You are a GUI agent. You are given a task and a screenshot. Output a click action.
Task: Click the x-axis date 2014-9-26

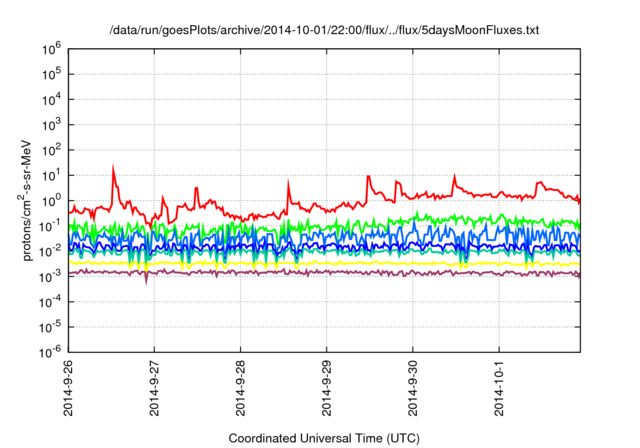[x=68, y=388]
